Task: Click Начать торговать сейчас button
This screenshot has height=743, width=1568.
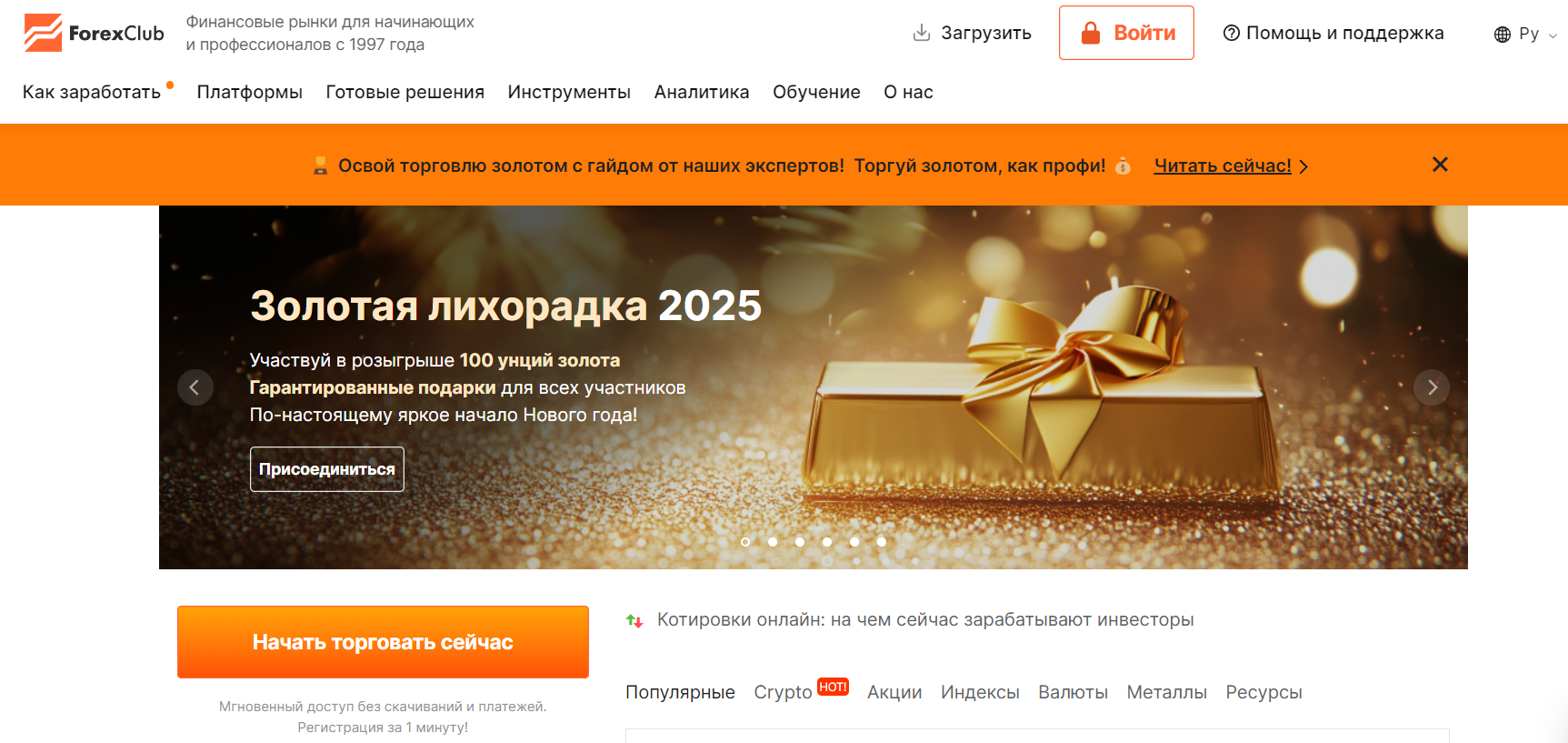Action: pyautogui.click(x=383, y=642)
